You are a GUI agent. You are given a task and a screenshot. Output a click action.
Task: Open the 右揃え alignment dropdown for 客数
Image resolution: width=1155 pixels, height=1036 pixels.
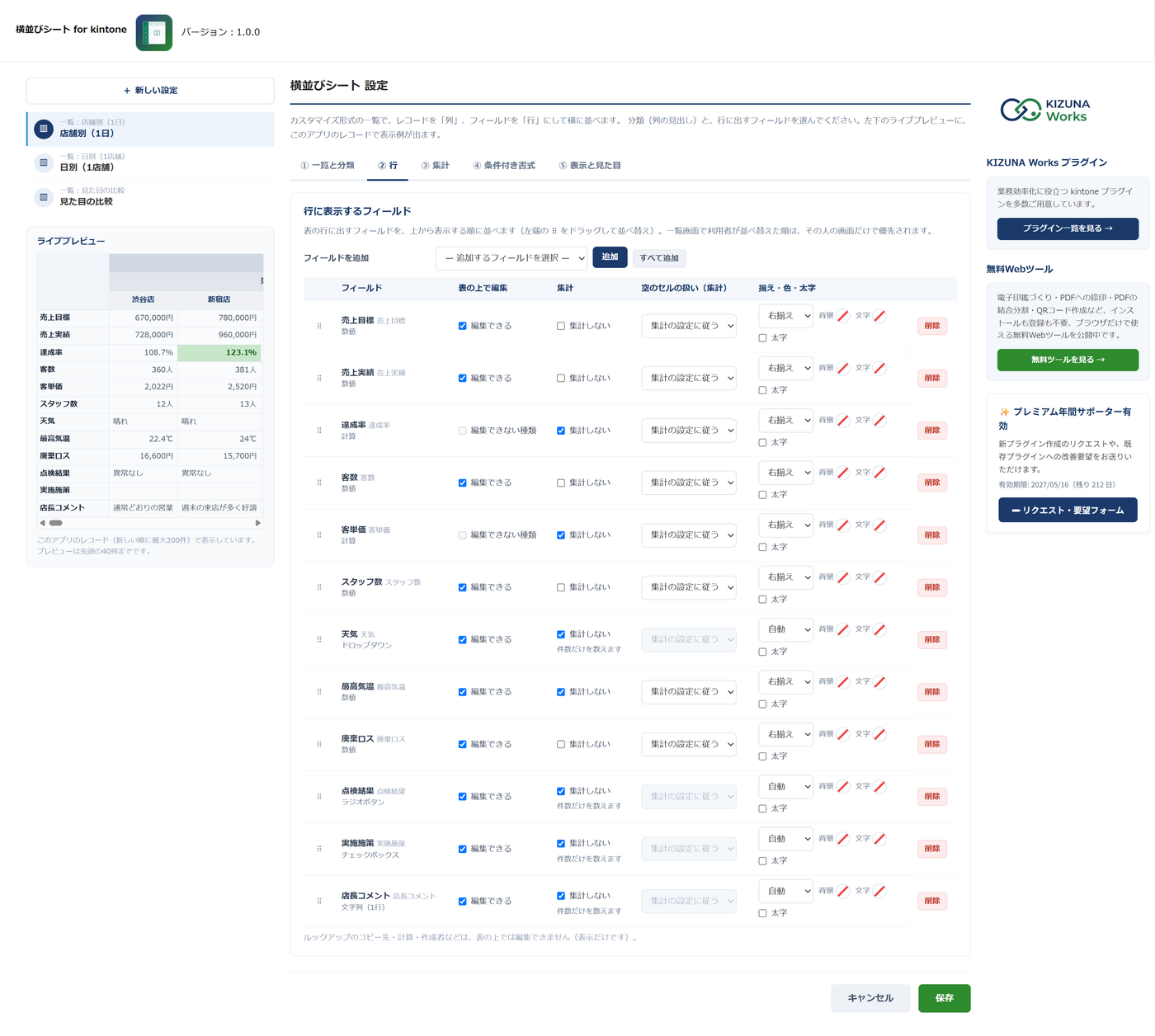click(x=785, y=473)
